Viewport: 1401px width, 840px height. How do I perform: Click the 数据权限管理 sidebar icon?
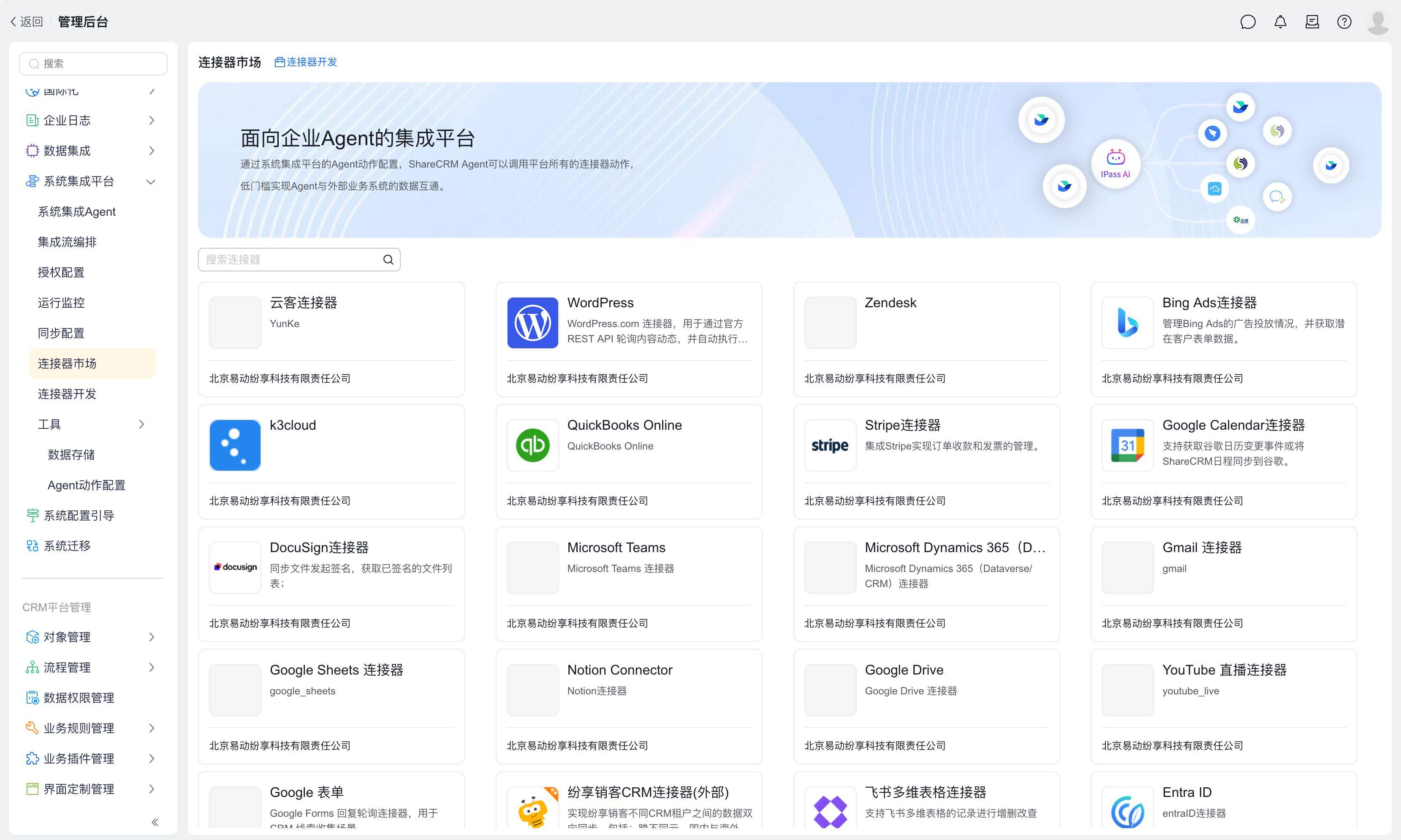(32, 698)
